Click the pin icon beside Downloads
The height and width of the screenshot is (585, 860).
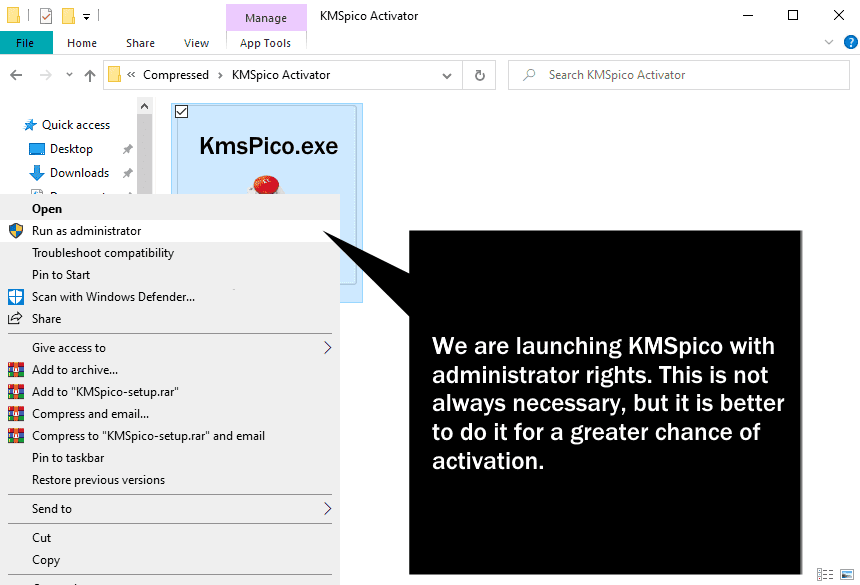click(x=127, y=173)
